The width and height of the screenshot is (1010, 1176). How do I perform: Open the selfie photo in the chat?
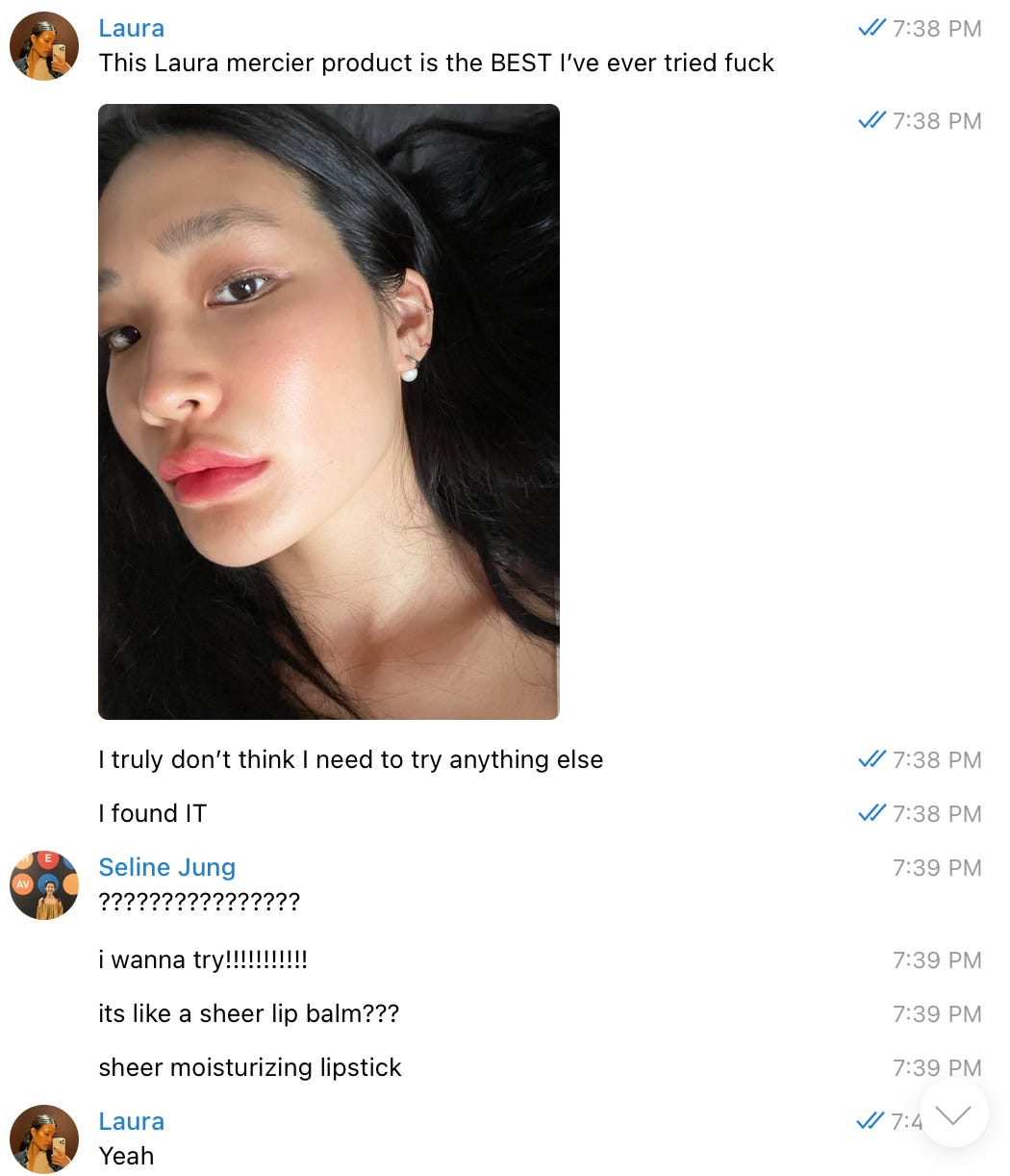pyautogui.click(x=329, y=412)
